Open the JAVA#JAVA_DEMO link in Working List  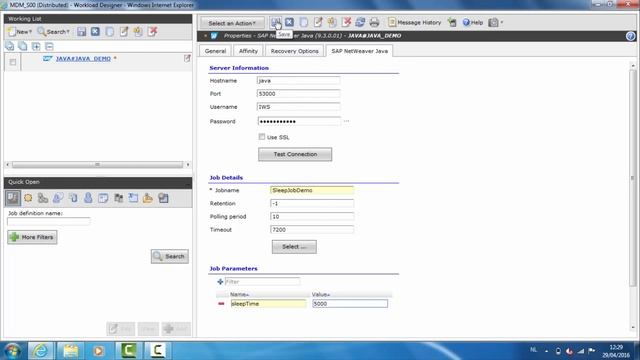83,58
